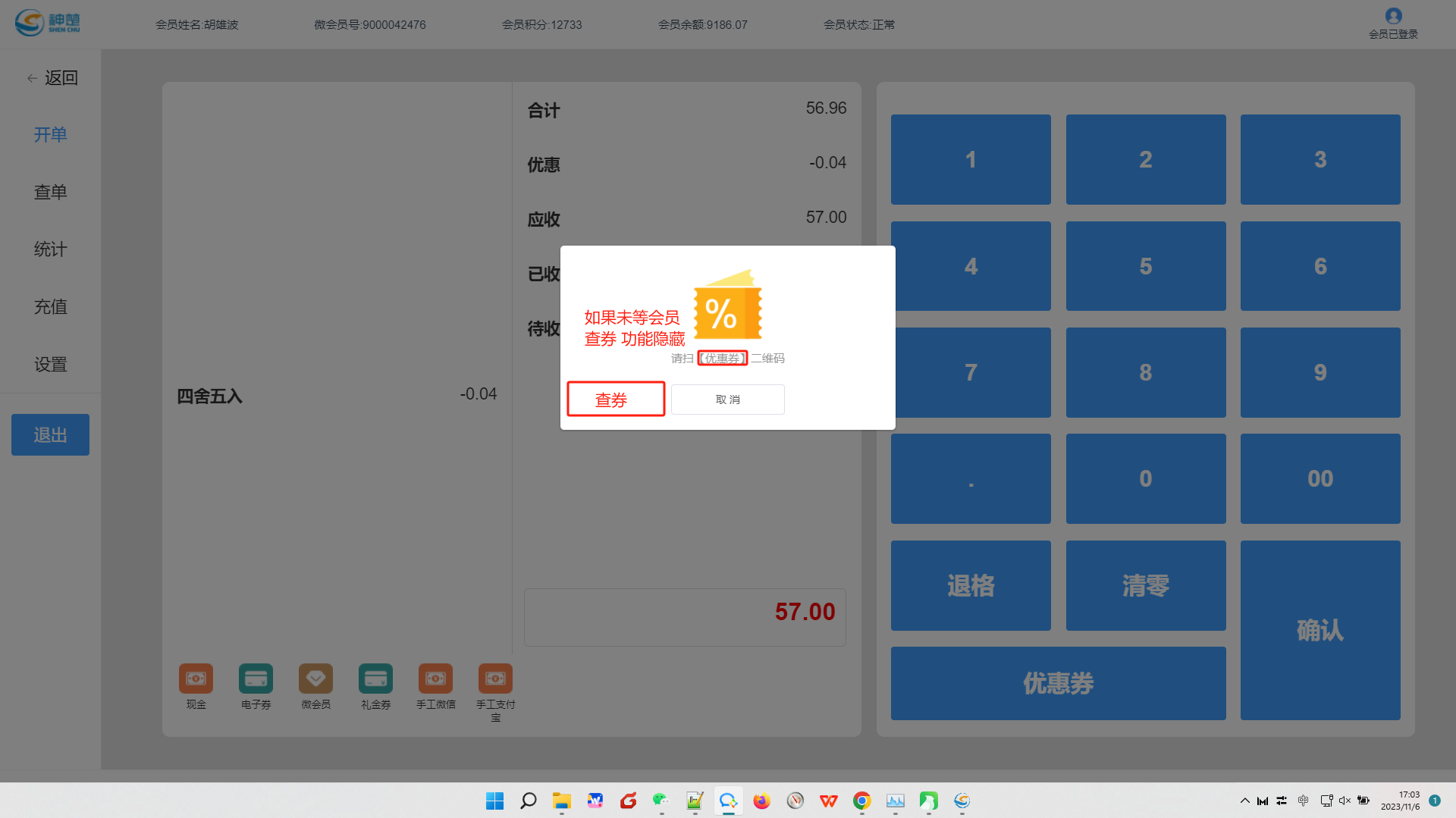Click the 退出 exit button
The height and width of the screenshot is (818, 1456).
pyautogui.click(x=50, y=434)
